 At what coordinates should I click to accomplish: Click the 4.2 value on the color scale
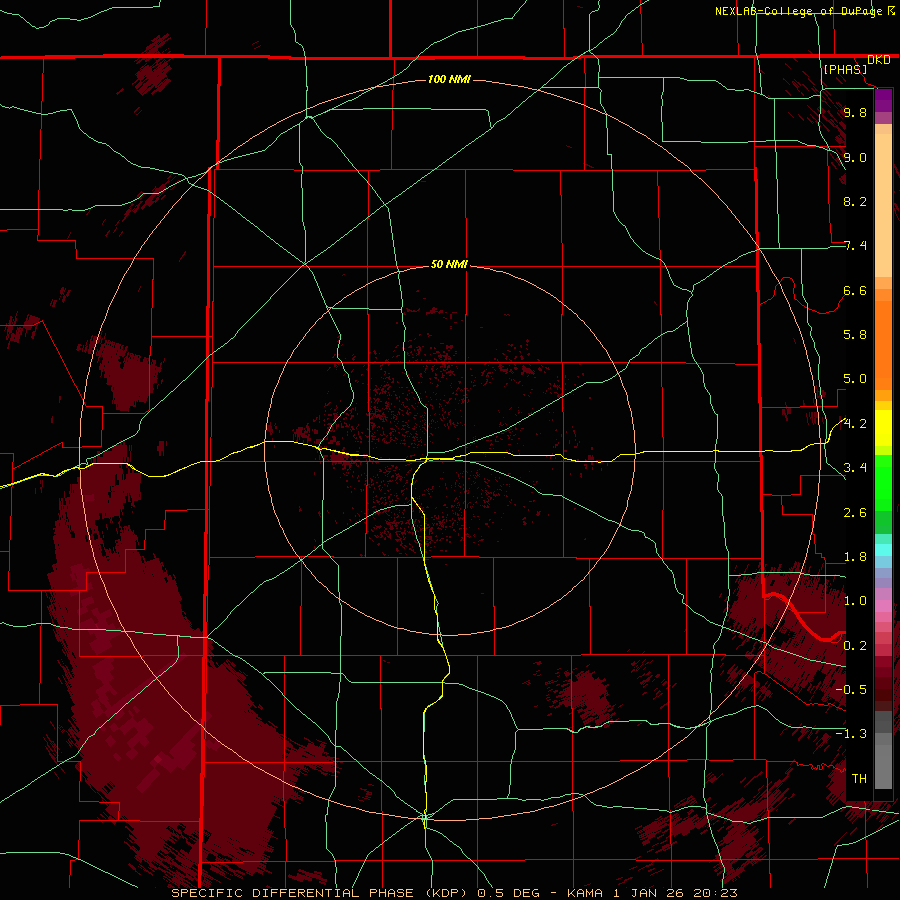855,424
